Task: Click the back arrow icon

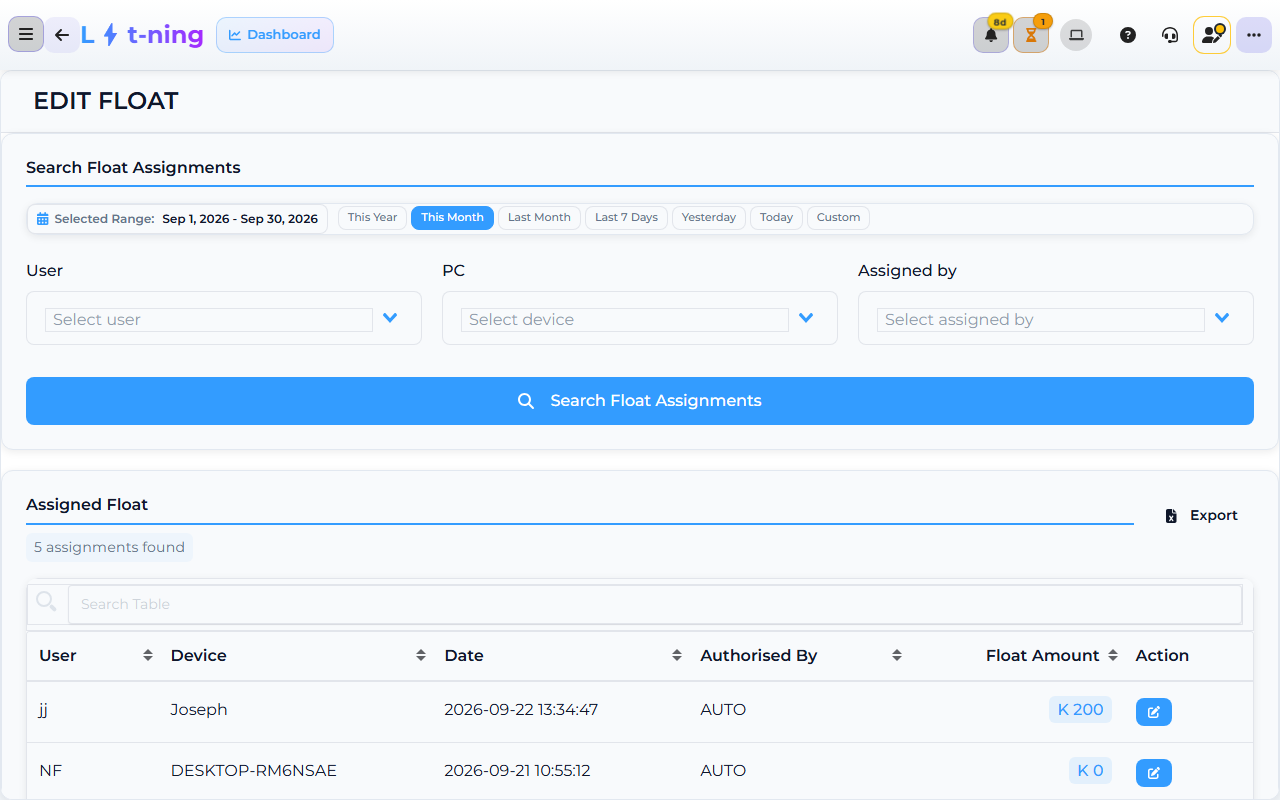Action: (62, 35)
